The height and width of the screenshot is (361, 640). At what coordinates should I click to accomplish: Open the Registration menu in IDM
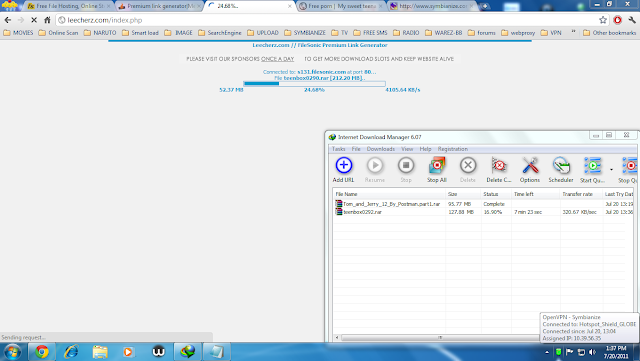coord(453,149)
